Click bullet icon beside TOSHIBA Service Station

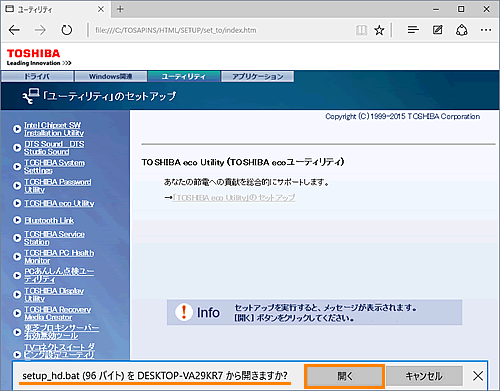(17, 238)
